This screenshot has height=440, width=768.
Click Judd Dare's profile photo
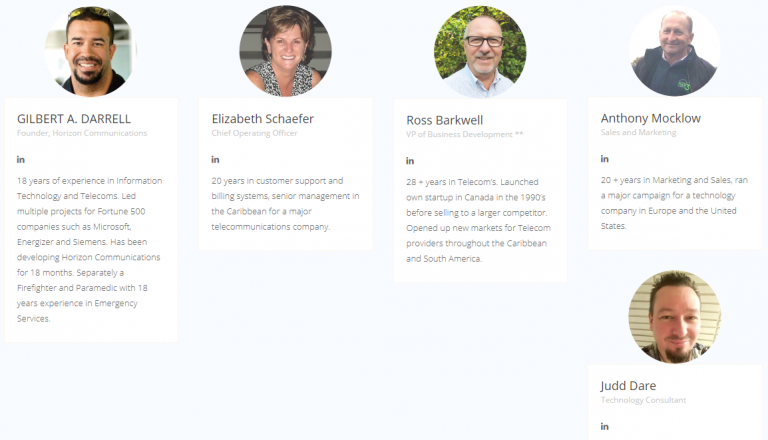click(674, 317)
